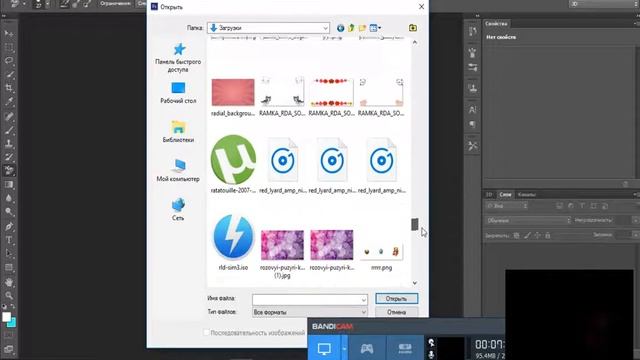Switch to the Каналы channels tab
Screen dimensions: 640x360
pos(527,194)
